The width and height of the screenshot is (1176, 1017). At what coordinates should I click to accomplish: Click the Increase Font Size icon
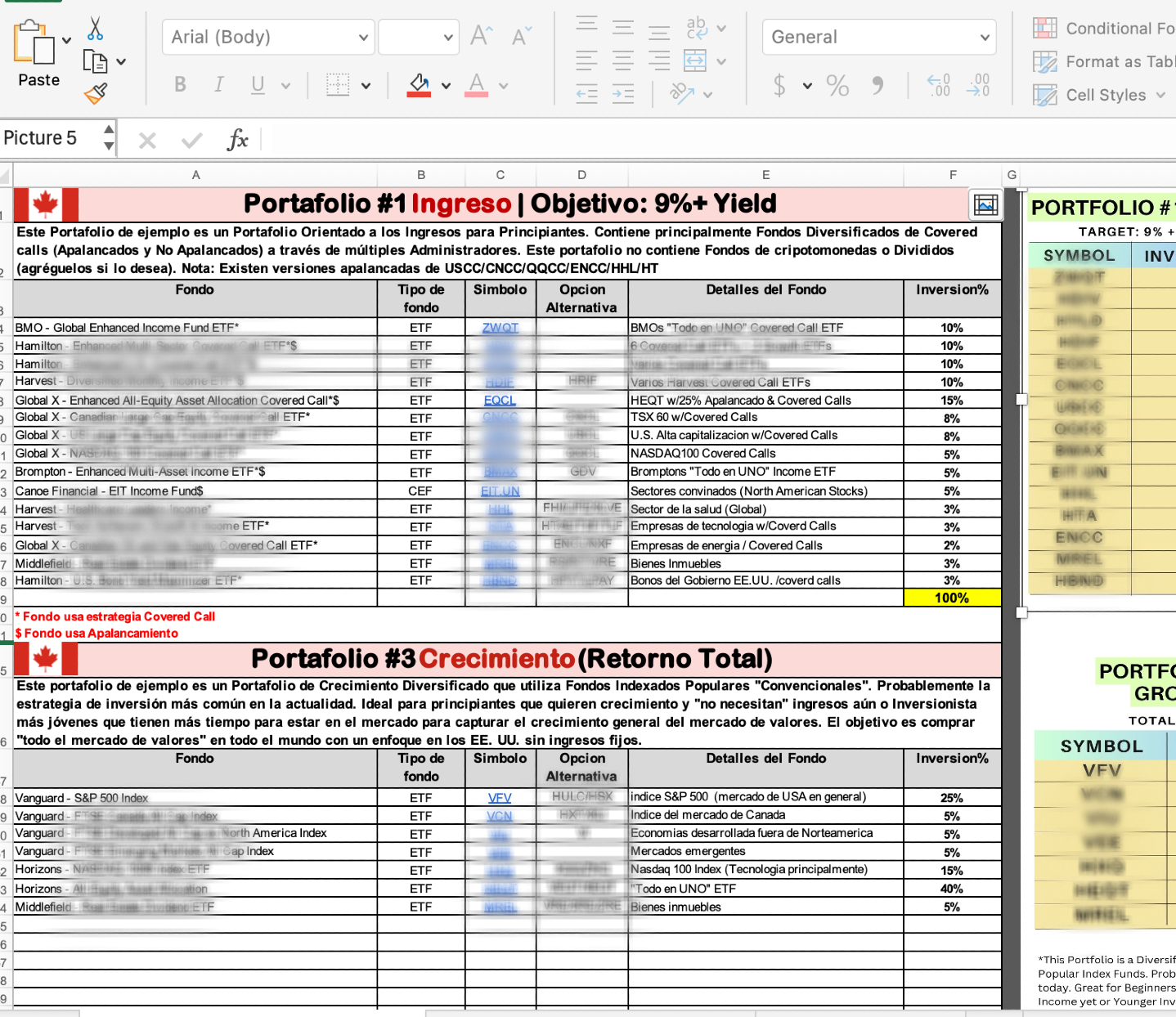[x=481, y=36]
